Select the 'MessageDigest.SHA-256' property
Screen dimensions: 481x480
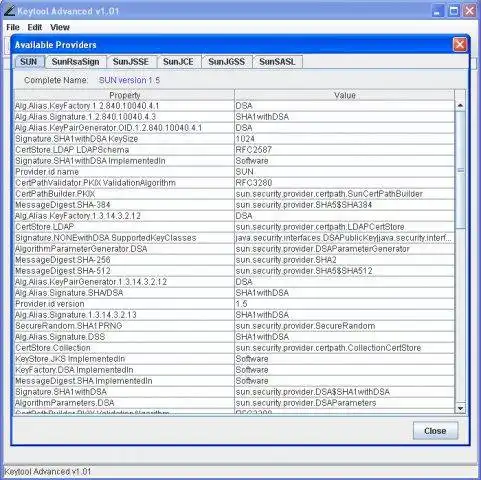coord(124,260)
